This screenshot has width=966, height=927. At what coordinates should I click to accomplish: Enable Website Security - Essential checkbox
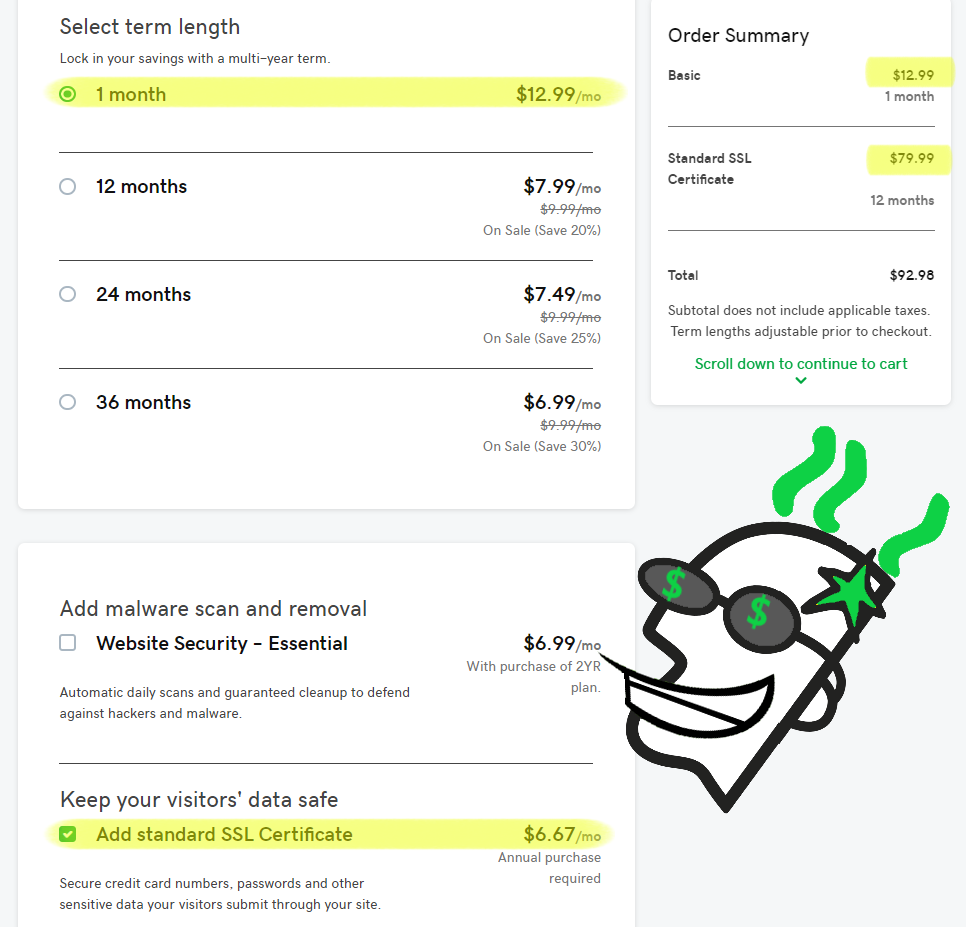68,643
